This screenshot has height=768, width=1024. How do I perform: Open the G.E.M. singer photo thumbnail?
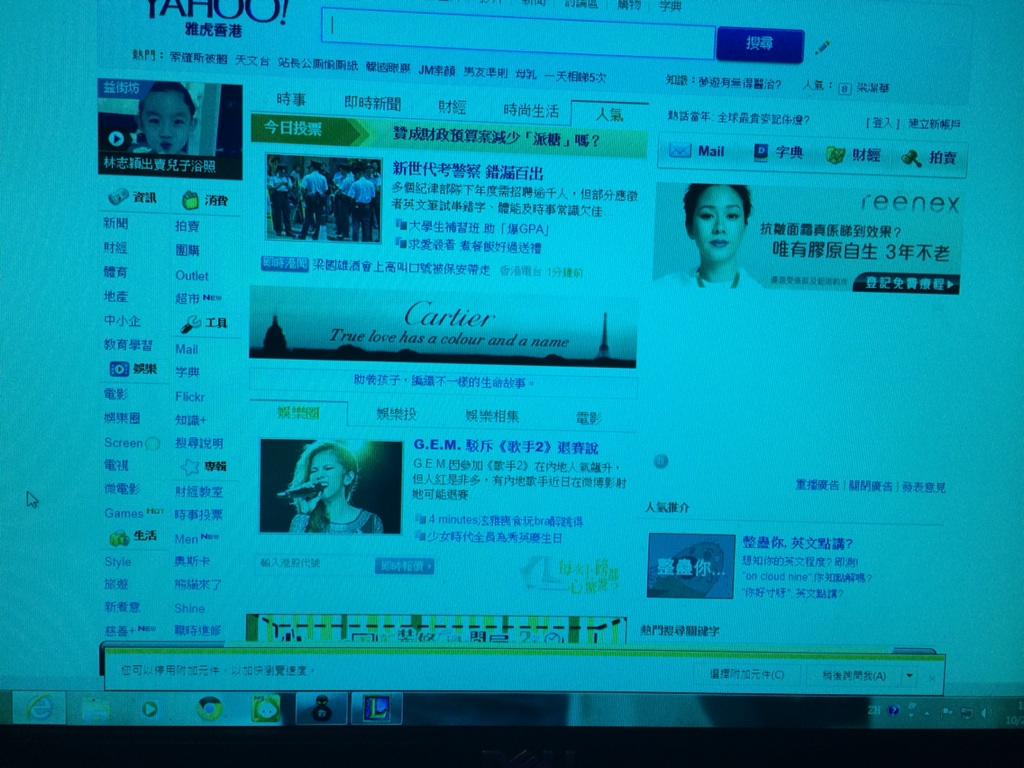point(330,487)
